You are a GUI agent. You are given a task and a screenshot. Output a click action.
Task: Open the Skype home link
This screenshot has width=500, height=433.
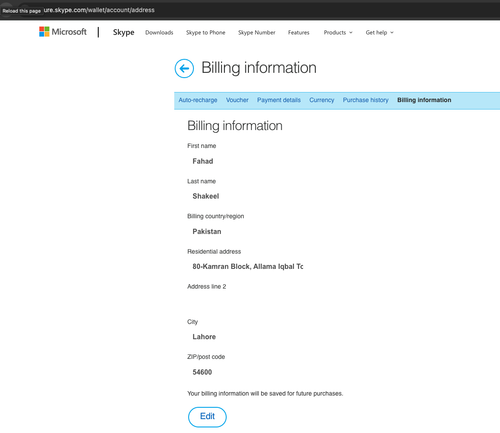click(123, 32)
